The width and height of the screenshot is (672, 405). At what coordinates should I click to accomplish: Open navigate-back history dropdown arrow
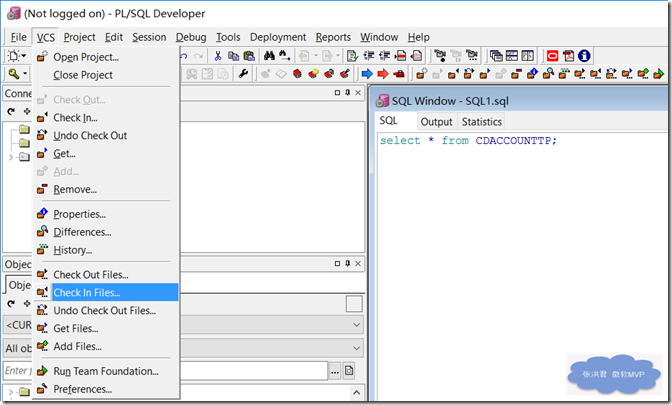click(x=316, y=56)
